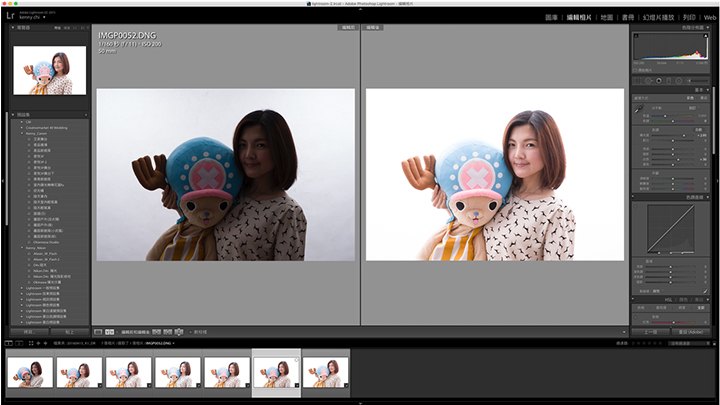
Task: Show 全部 (All) in HSL panel
Action: [701, 308]
